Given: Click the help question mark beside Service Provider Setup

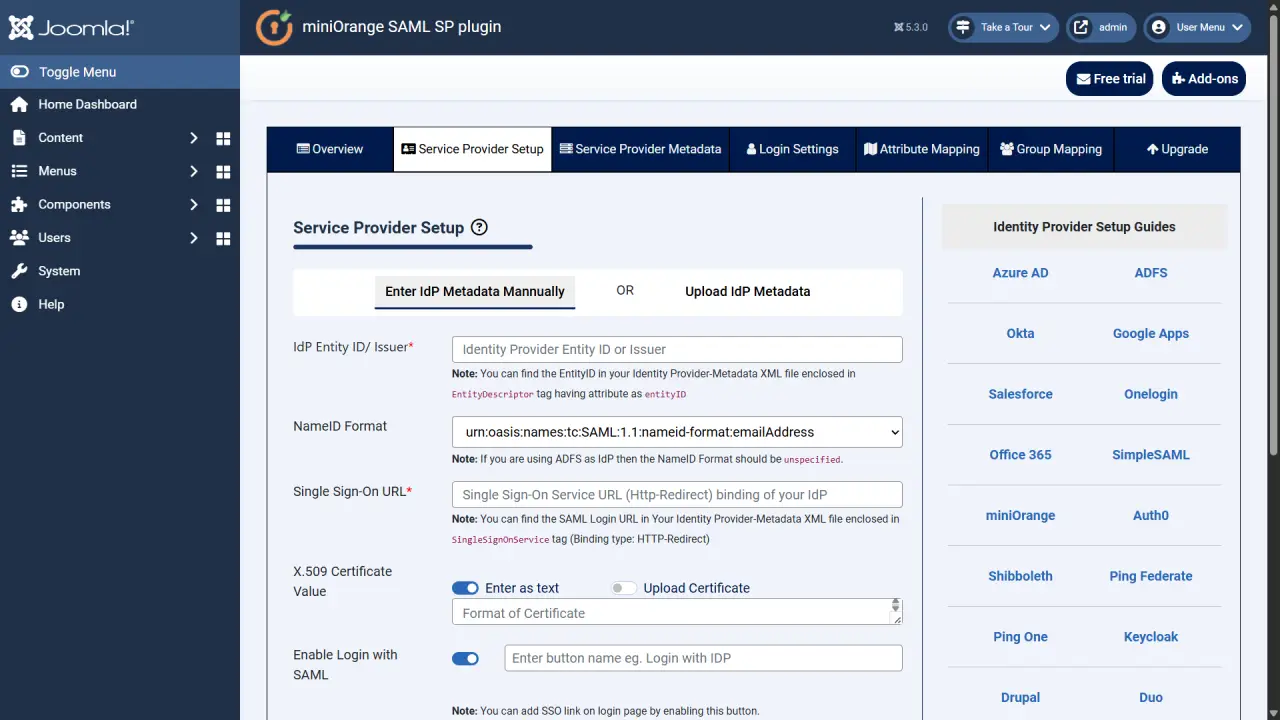Looking at the screenshot, I should 479,227.
